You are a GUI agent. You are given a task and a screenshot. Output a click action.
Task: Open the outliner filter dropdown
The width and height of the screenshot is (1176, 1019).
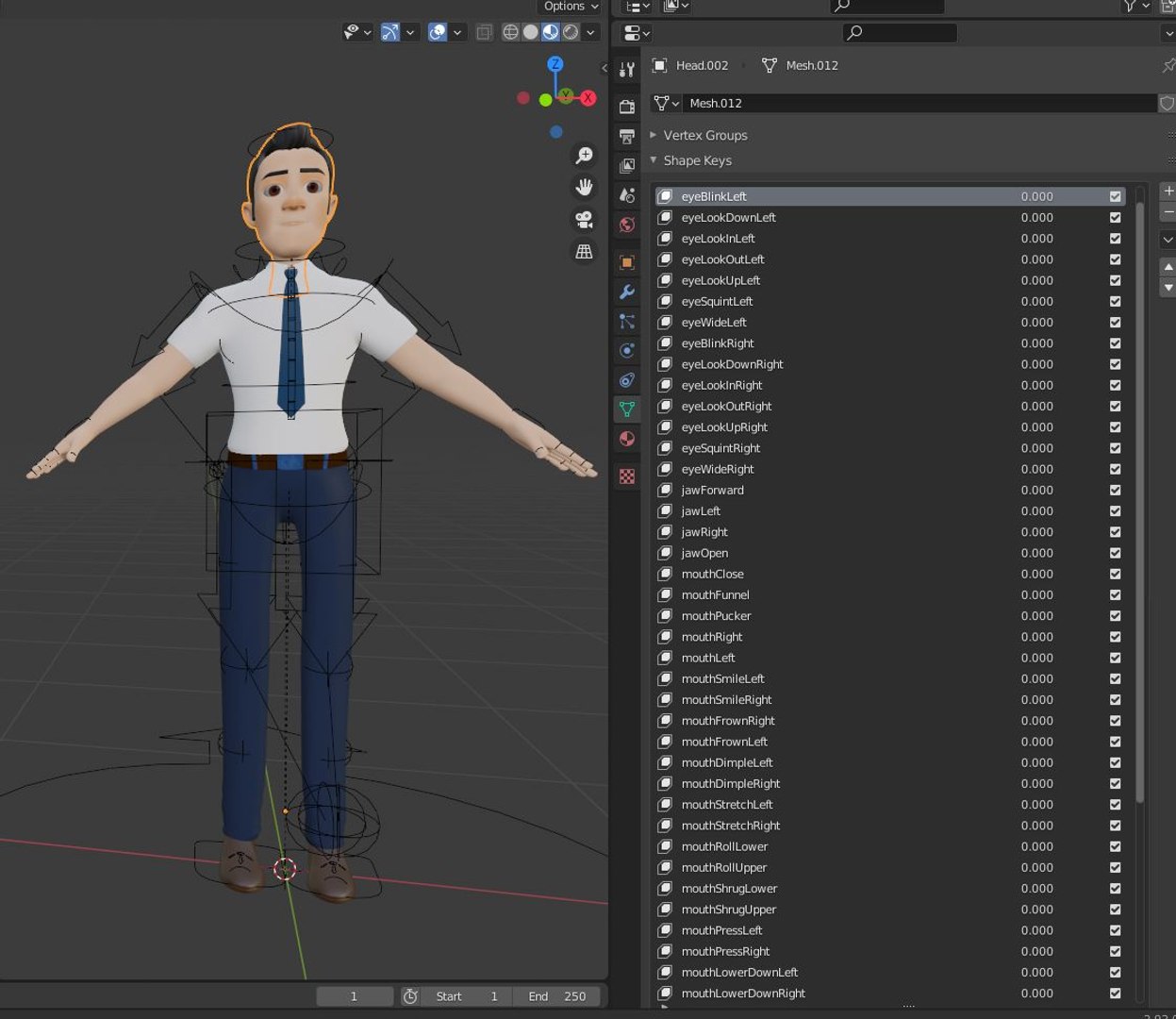(1136, 7)
